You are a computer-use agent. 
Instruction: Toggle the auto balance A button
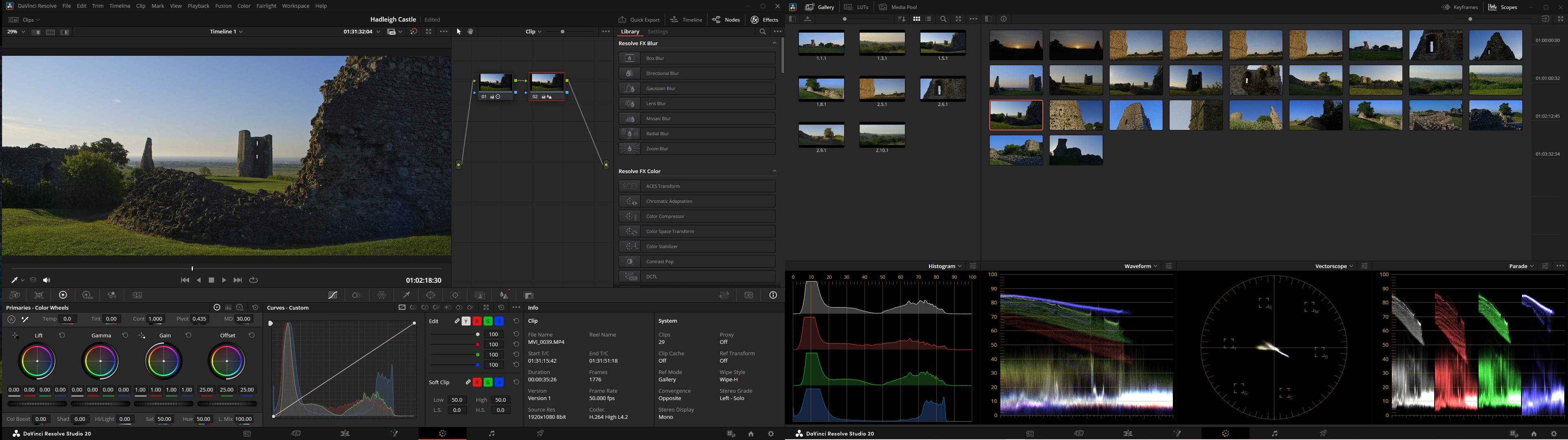coord(11,319)
